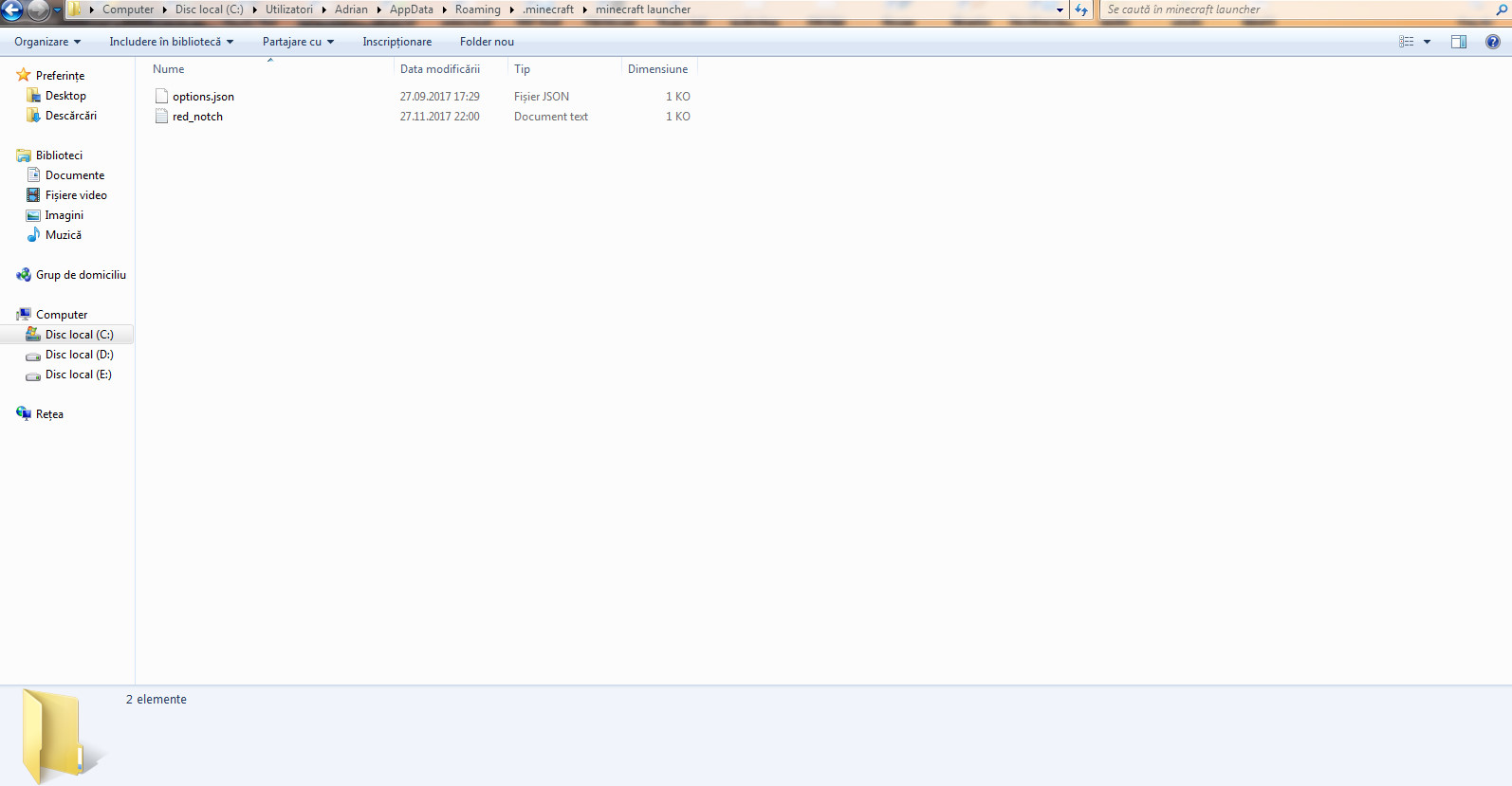Open the address bar history dropdown arrow
This screenshot has width=1512, height=786.
[x=1060, y=9]
